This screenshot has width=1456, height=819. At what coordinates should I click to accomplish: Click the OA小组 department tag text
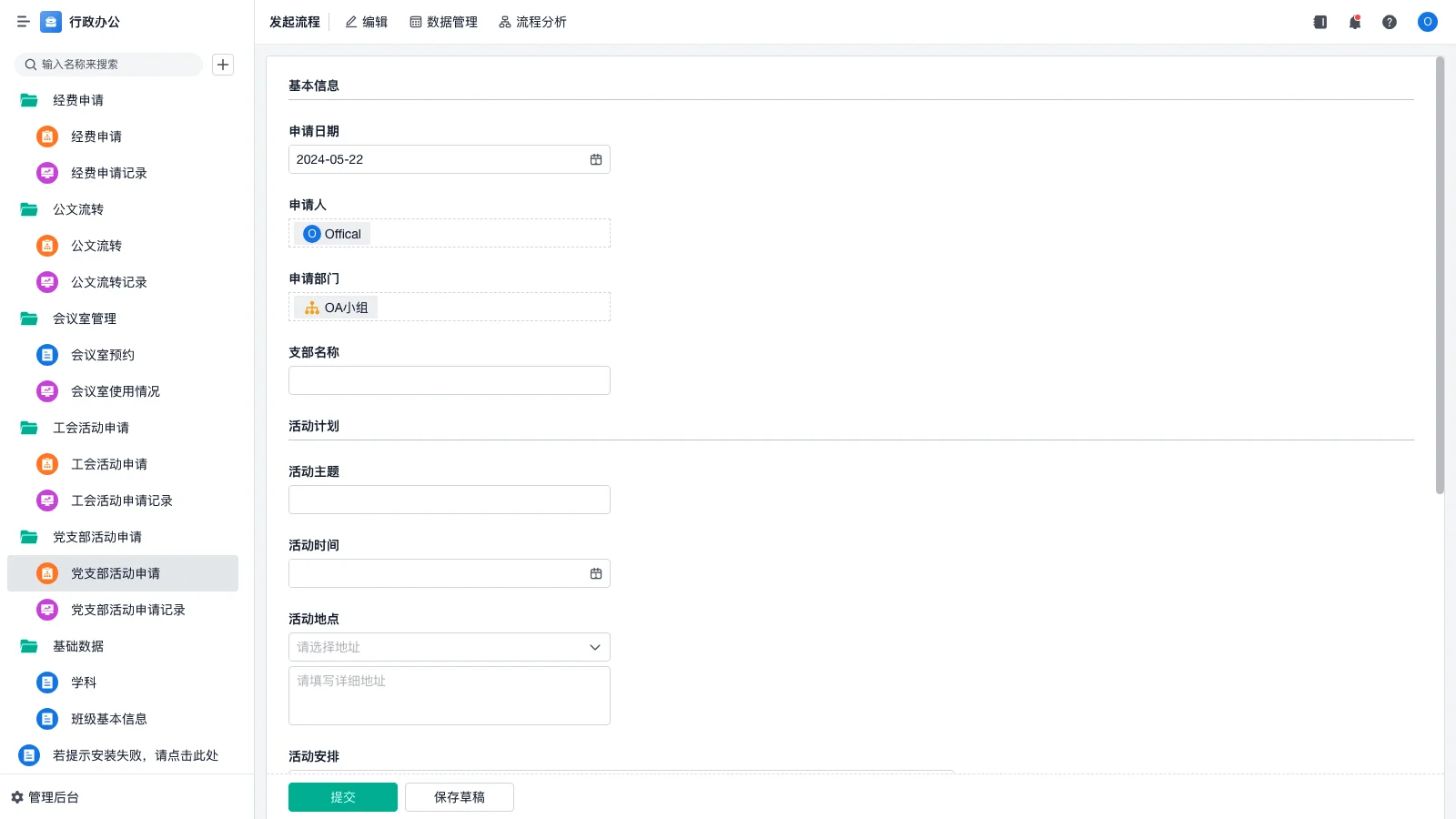tap(347, 308)
